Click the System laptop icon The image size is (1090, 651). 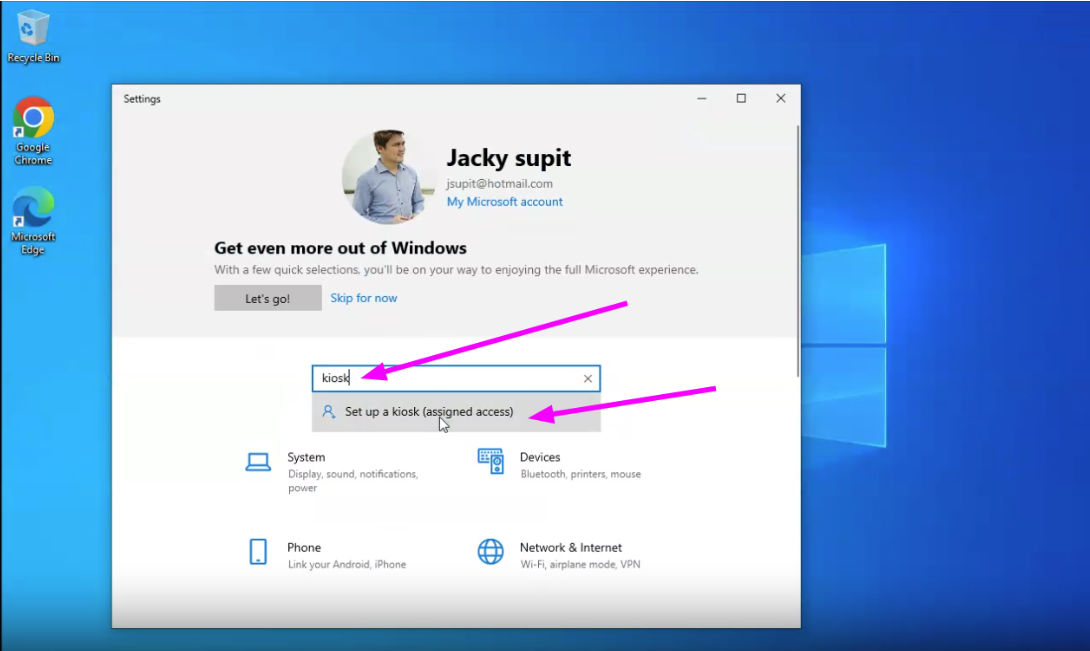click(258, 461)
